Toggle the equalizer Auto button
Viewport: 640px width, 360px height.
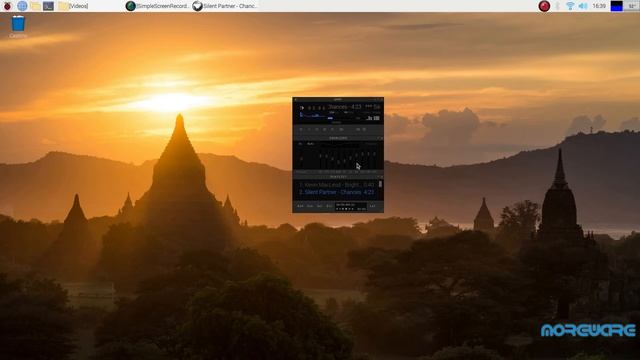(x=311, y=144)
